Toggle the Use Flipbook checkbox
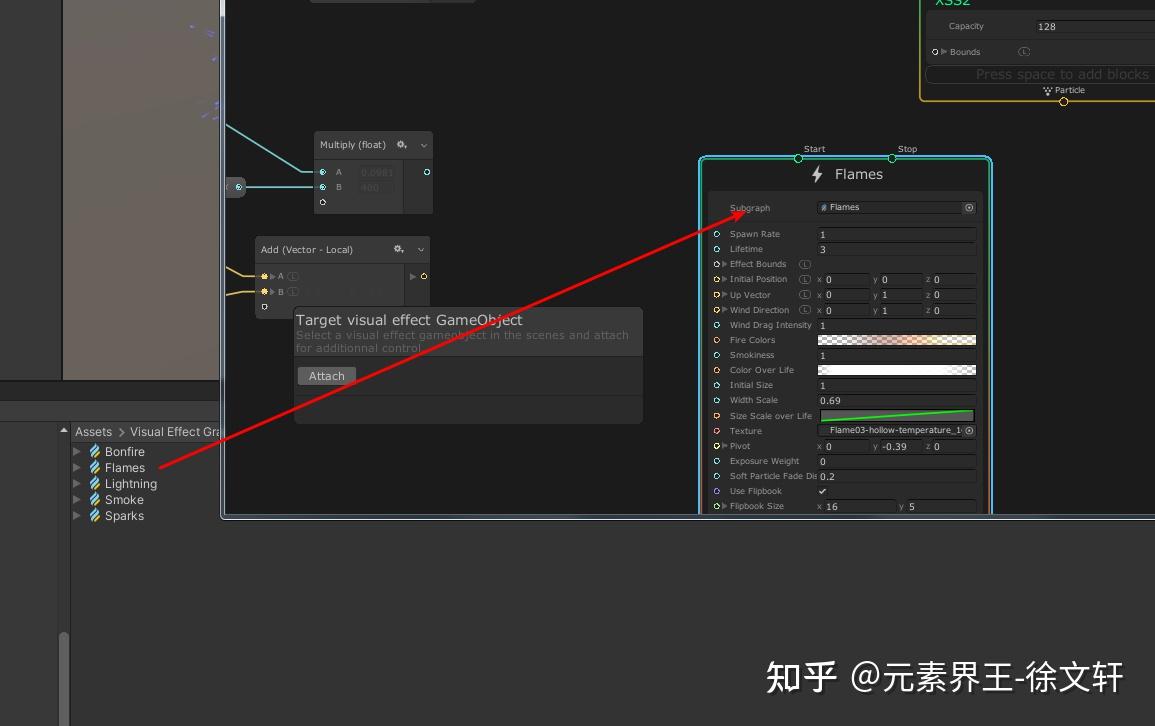The image size is (1155, 726). [x=822, y=491]
